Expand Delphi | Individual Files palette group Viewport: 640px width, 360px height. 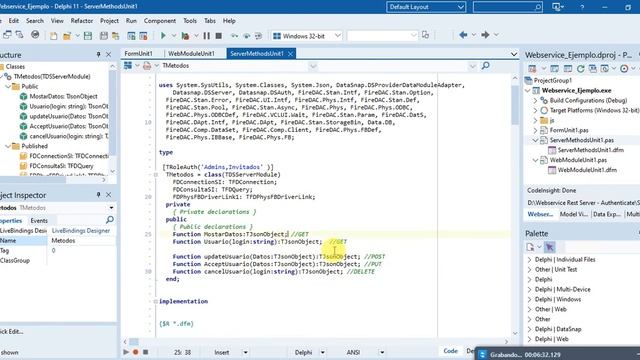click(529, 260)
